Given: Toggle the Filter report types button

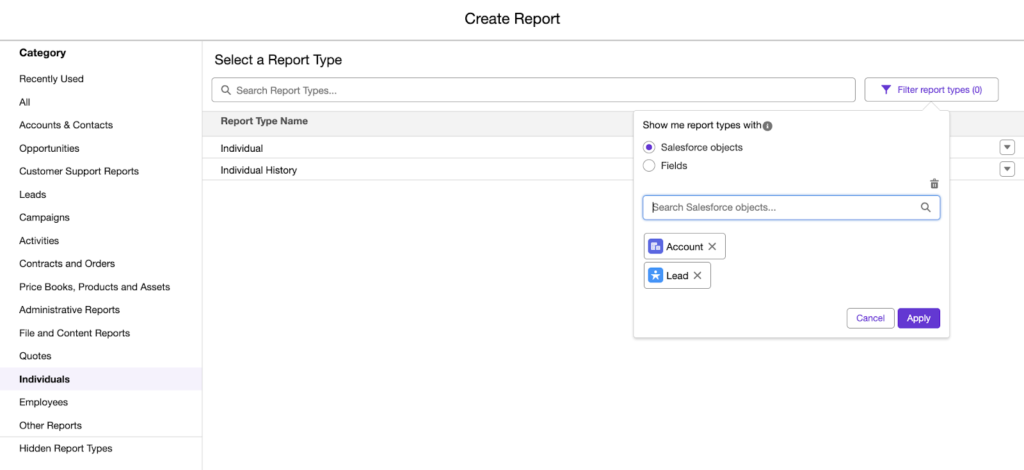Looking at the screenshot, I should [x=931, y=90].
